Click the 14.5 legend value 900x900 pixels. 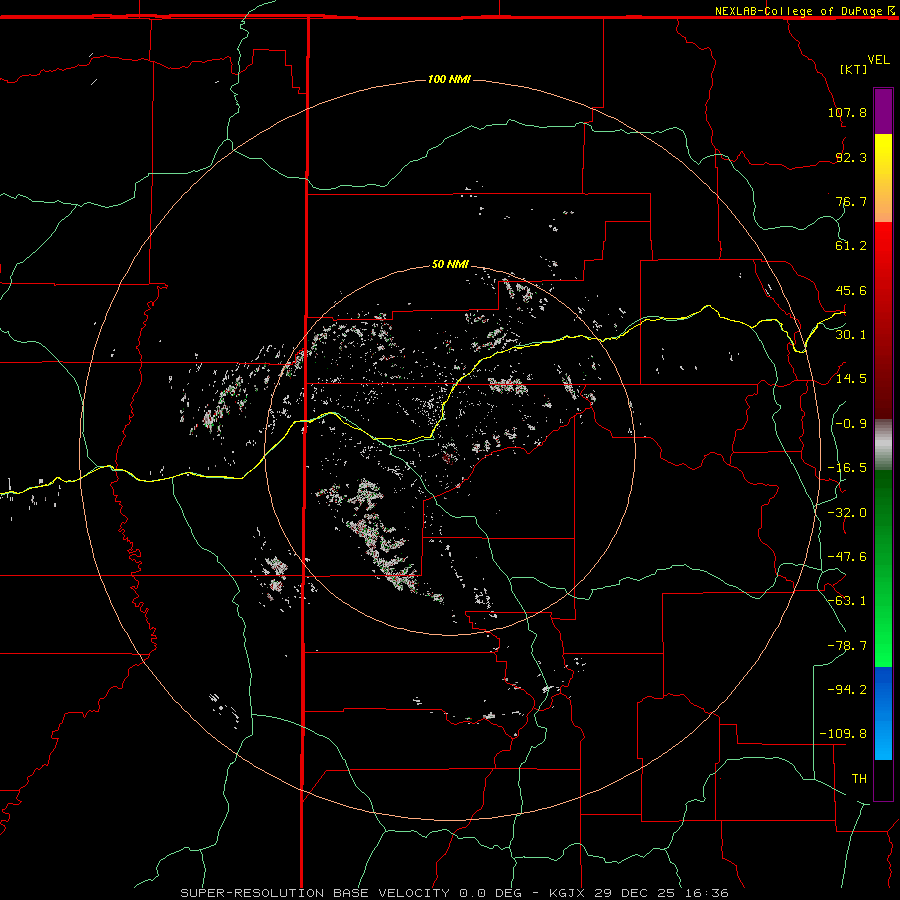[x=851, y=378]
